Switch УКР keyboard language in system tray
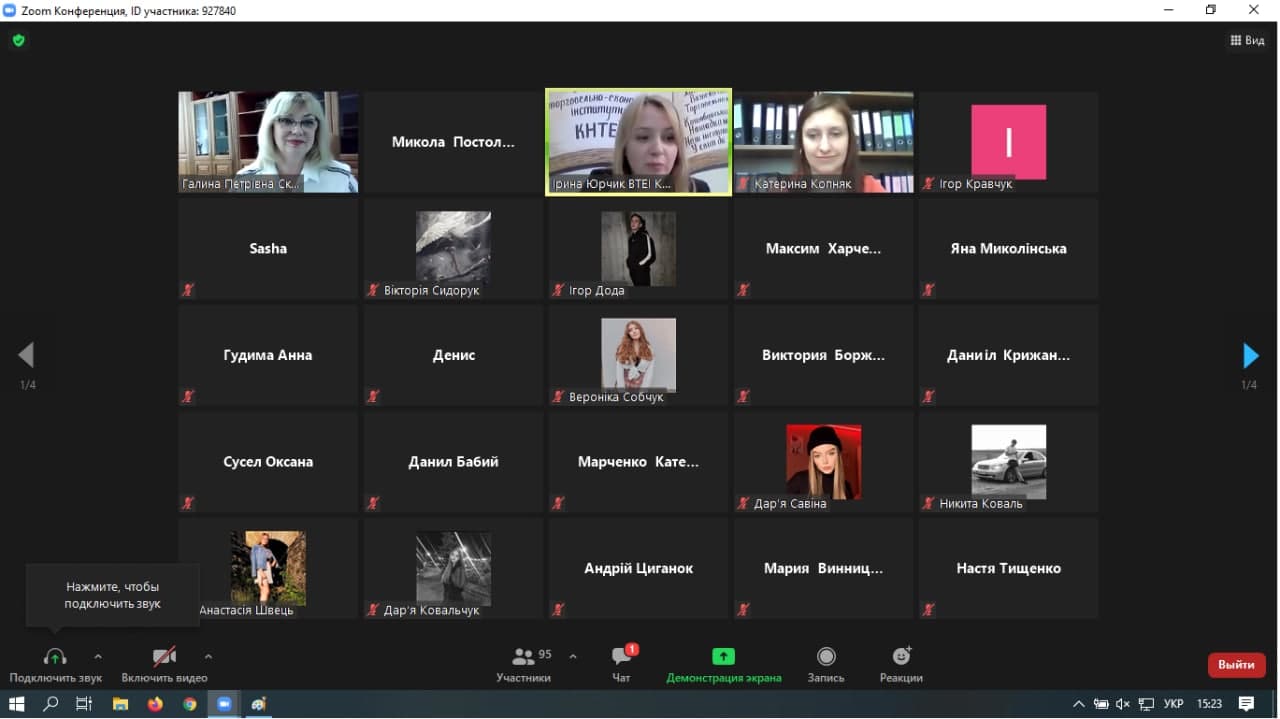The height and width of the screenshot is (719, 1280). coord(1173,704)
